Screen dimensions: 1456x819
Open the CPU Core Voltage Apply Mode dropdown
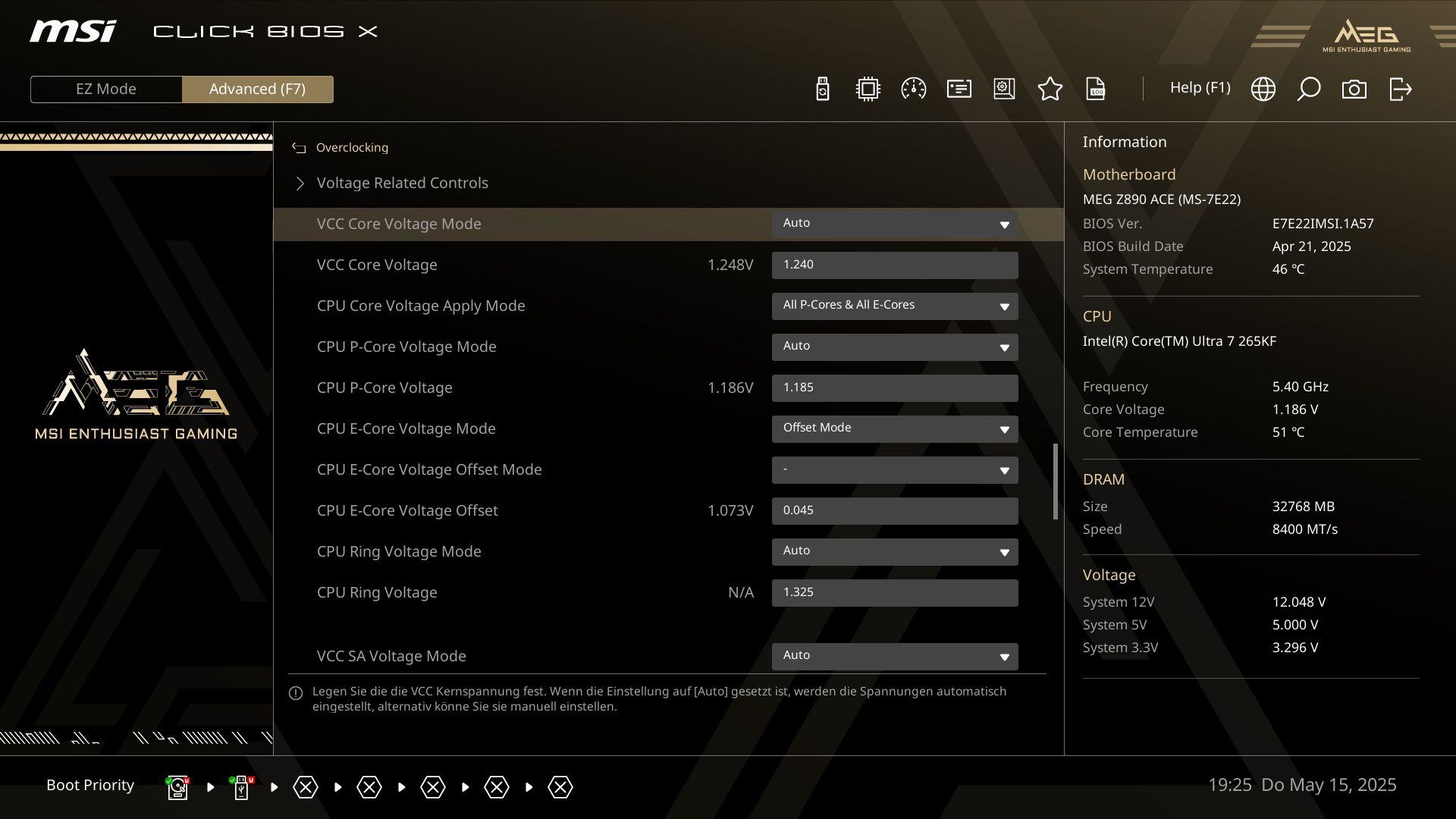coord(894,306)
